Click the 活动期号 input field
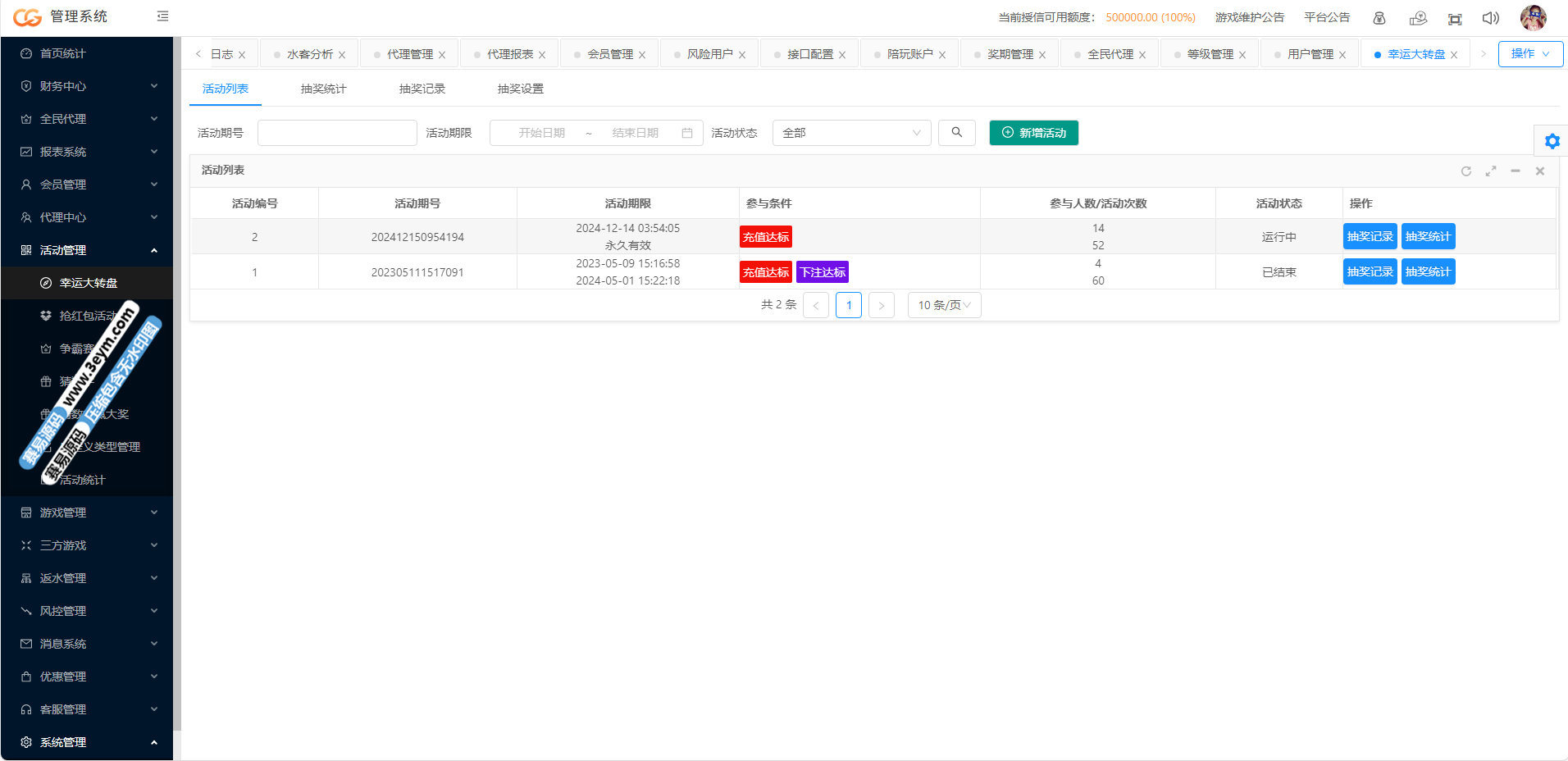Image resolution: width=1568 pixels, height=761 pixels. click(x=337, y=133)
